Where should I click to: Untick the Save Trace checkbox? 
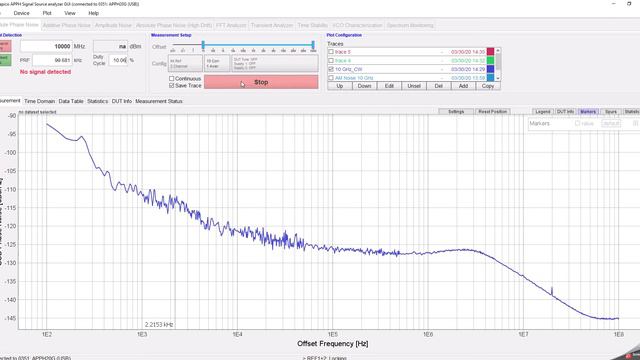(171, 85)
